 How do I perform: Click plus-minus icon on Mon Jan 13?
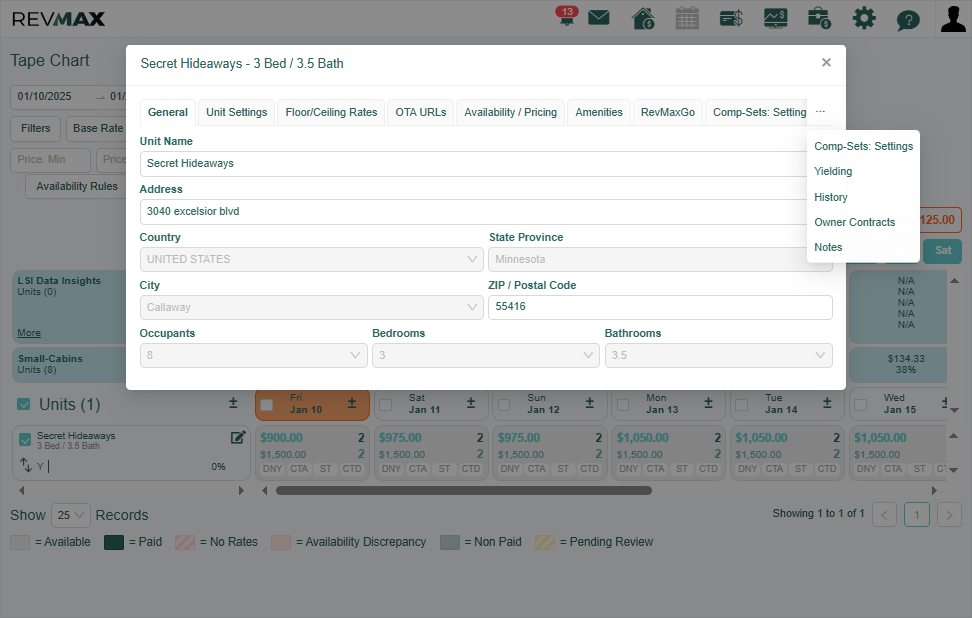coord(708,403)
